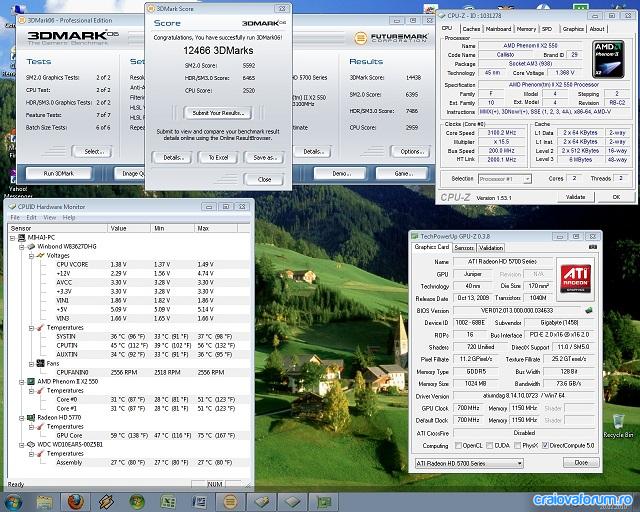Collapse Temperatures under Radeon HD 5770
The height and width of the screenshot is (512, 640).
[x=31, y=427]
